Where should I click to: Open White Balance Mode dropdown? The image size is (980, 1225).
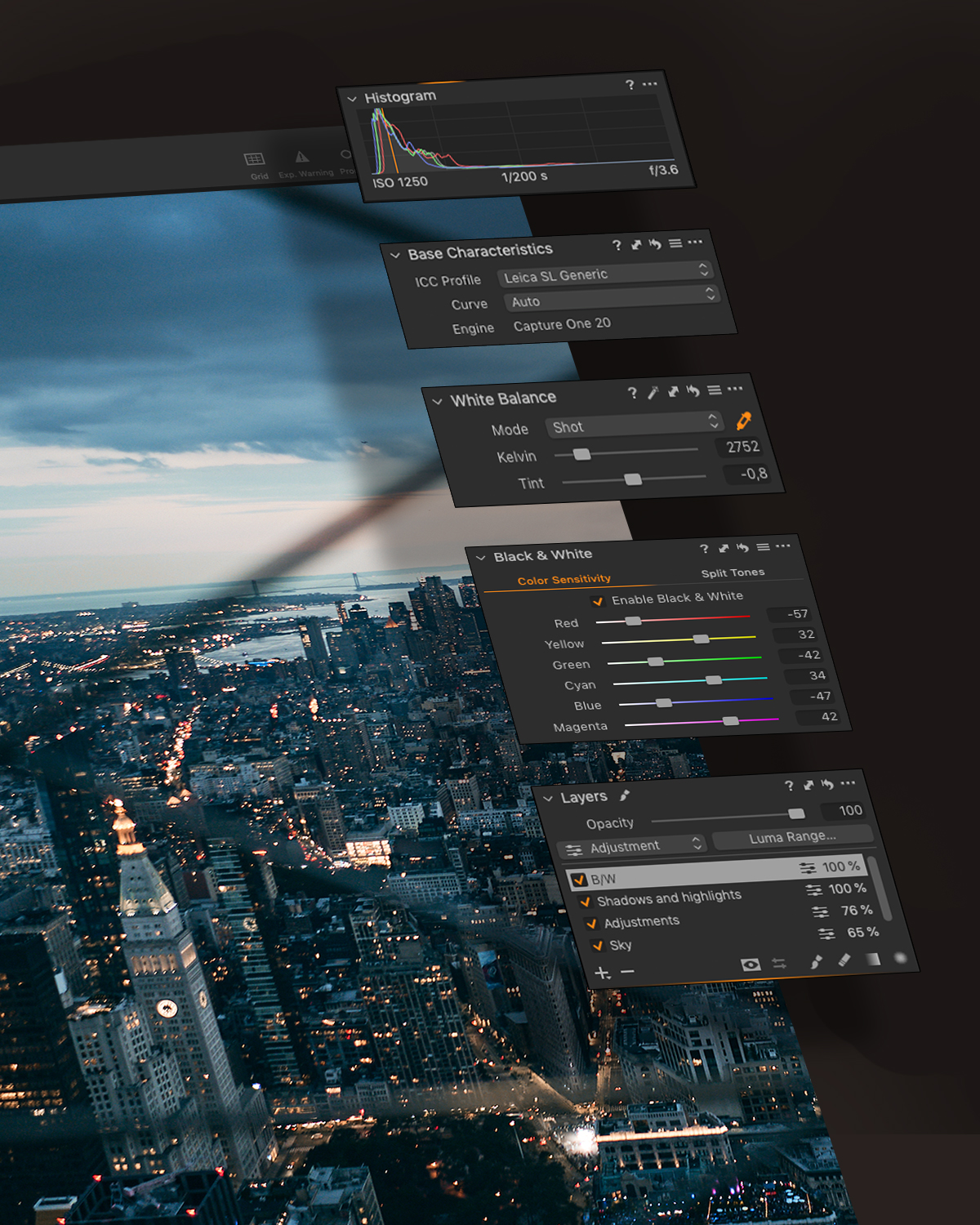[x=634, y=424]
